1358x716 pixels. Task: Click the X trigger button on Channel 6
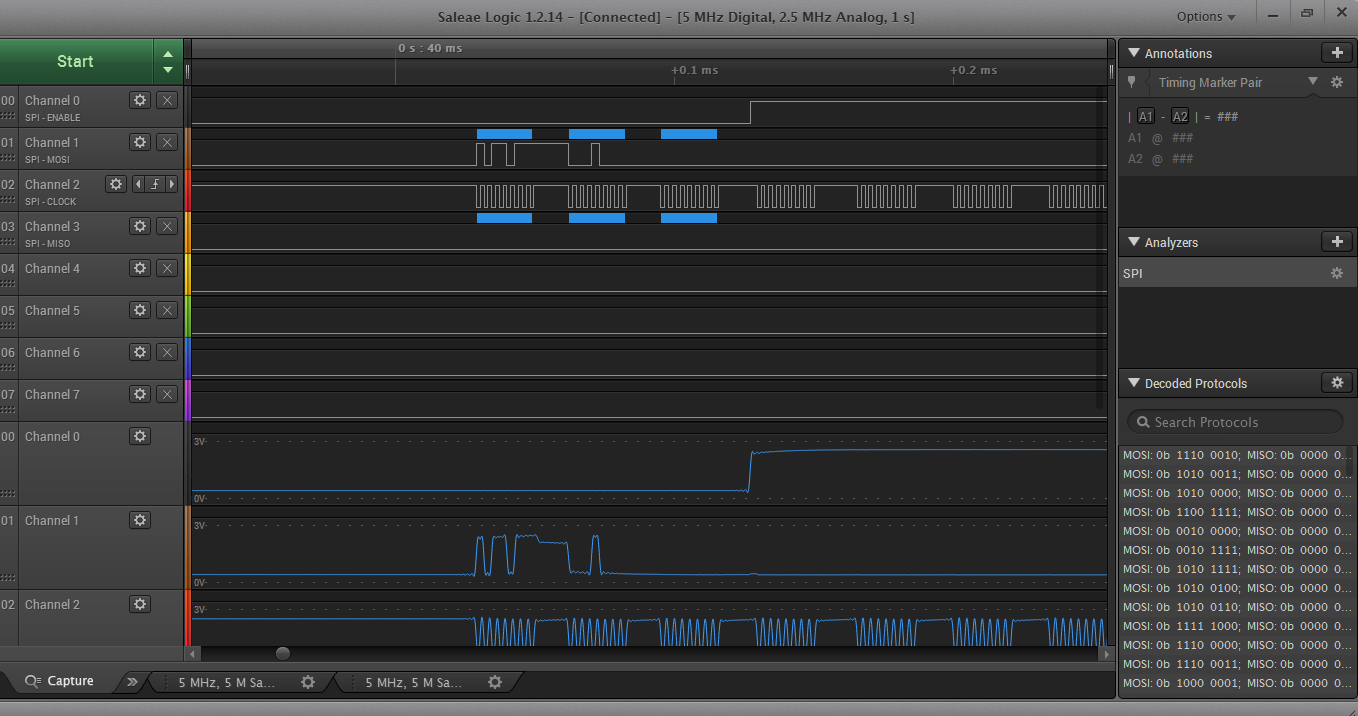click(x=168, y=352)
